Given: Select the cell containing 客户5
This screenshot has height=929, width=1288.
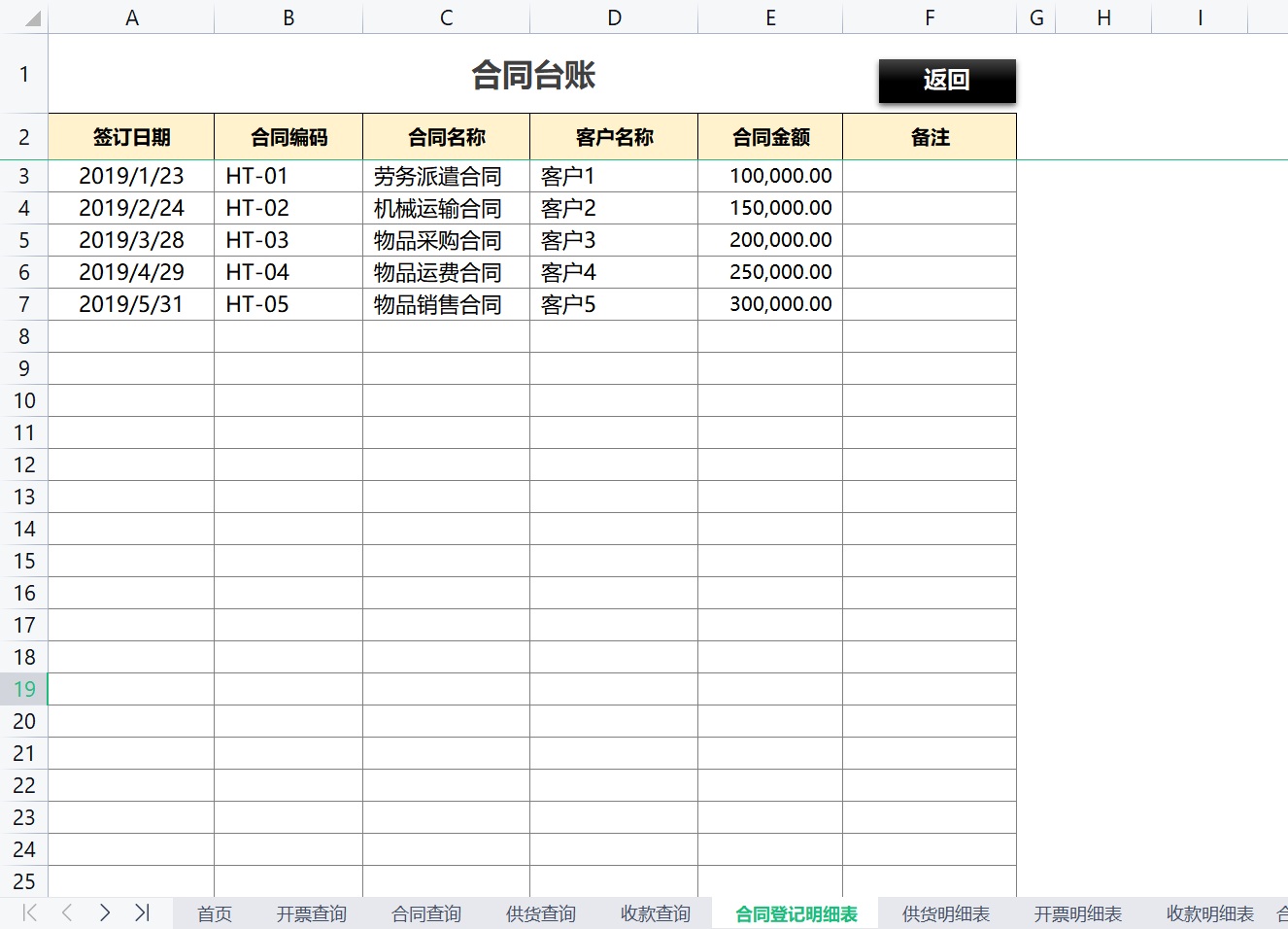Looking at the screenshot, I should pos(613,304).
